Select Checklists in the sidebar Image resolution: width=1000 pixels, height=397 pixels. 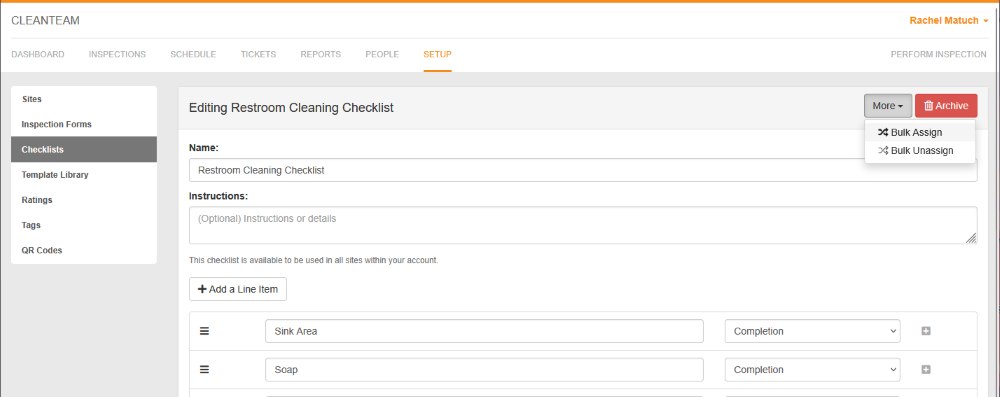(84, 149)
